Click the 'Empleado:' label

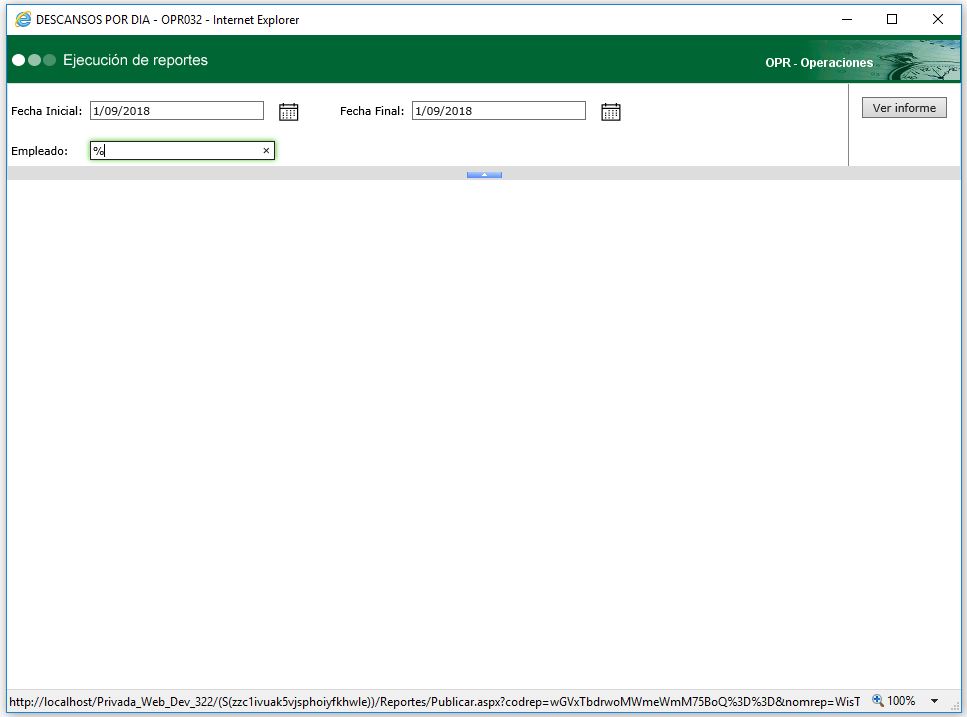pos(39,151)
